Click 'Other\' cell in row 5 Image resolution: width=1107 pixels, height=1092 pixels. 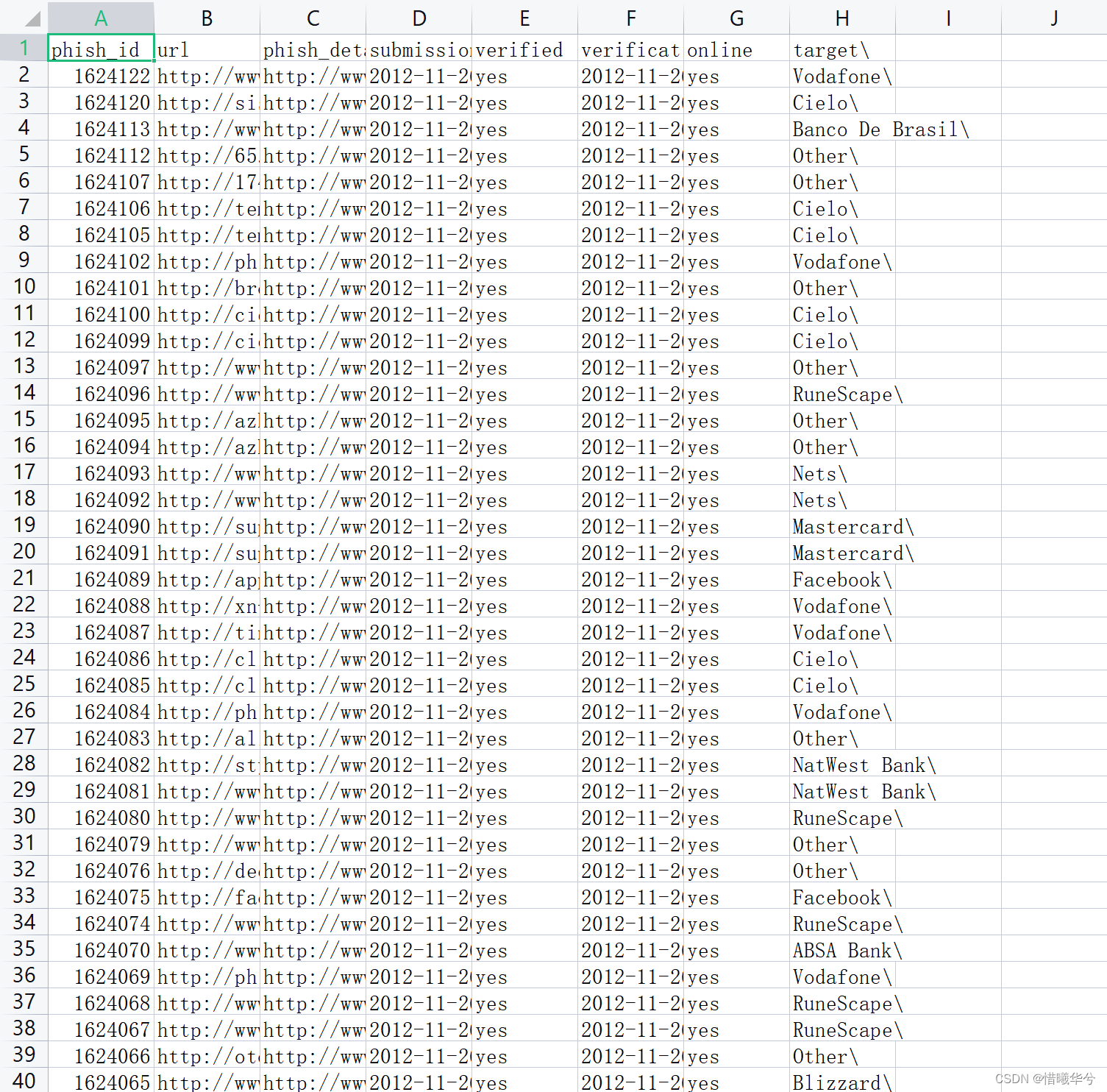(842, 154)
